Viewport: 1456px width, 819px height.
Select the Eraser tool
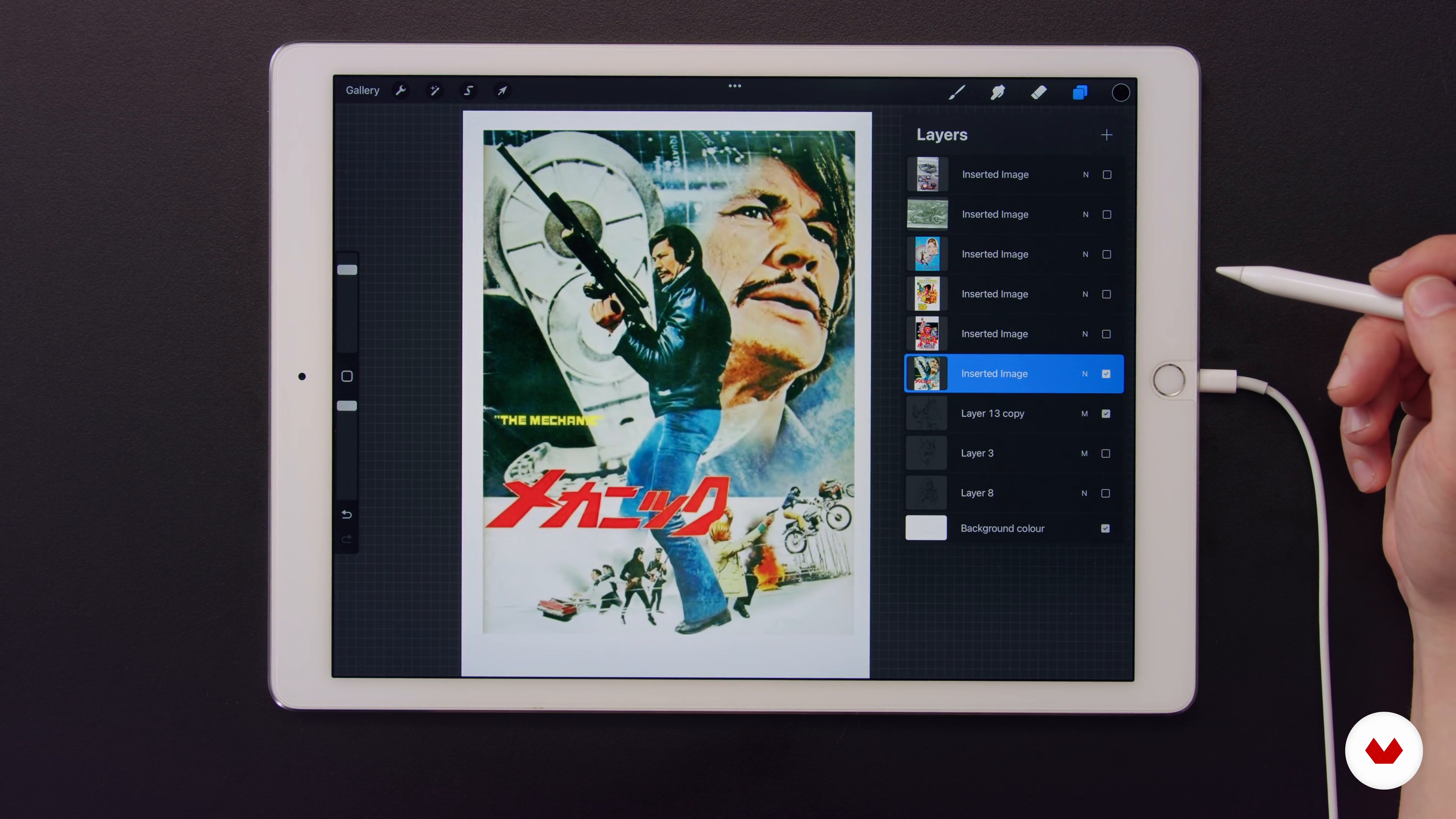pyautogui.click(x=1039, y=92)
